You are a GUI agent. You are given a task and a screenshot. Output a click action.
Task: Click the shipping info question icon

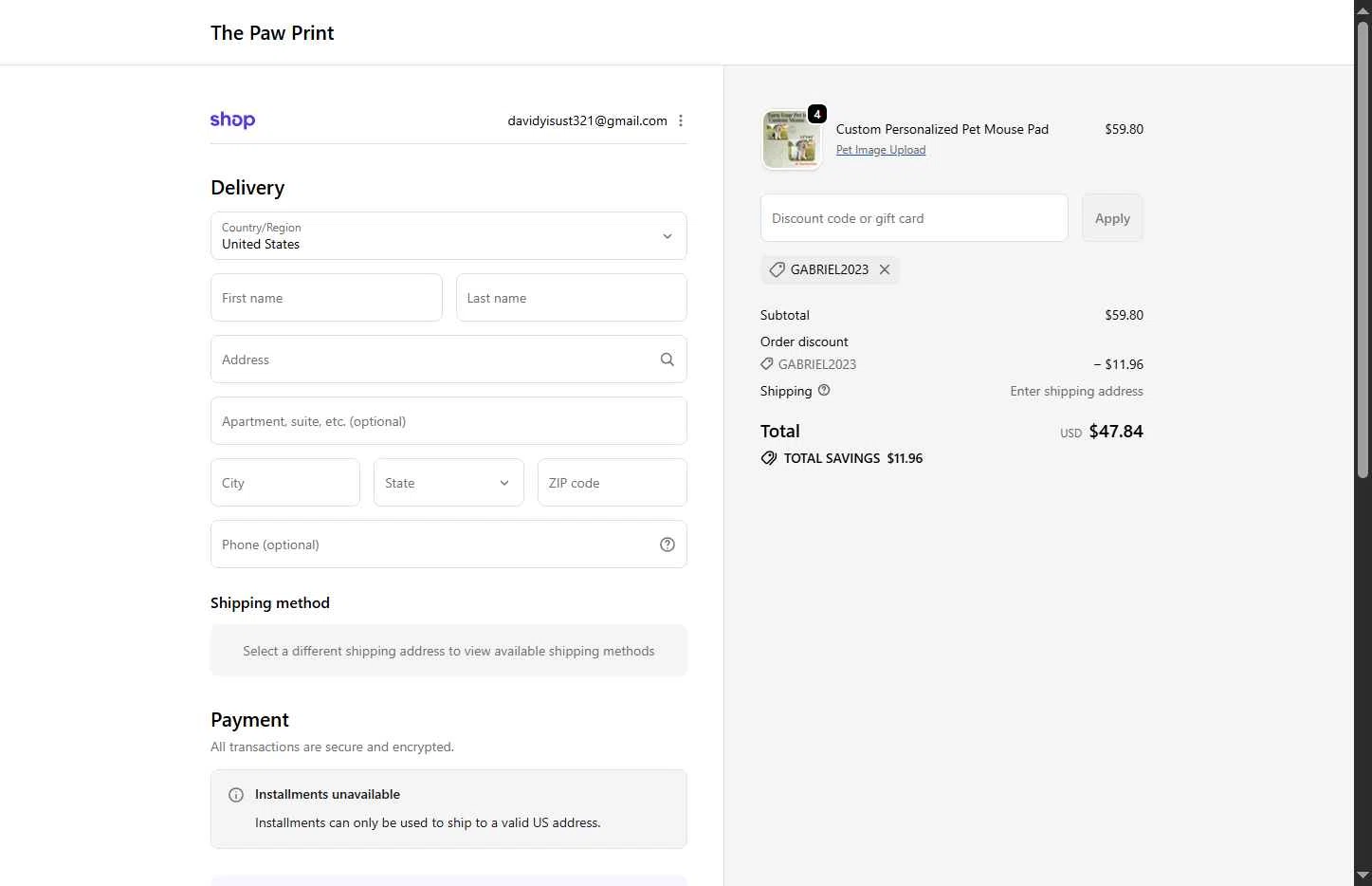tap(824, 390)
